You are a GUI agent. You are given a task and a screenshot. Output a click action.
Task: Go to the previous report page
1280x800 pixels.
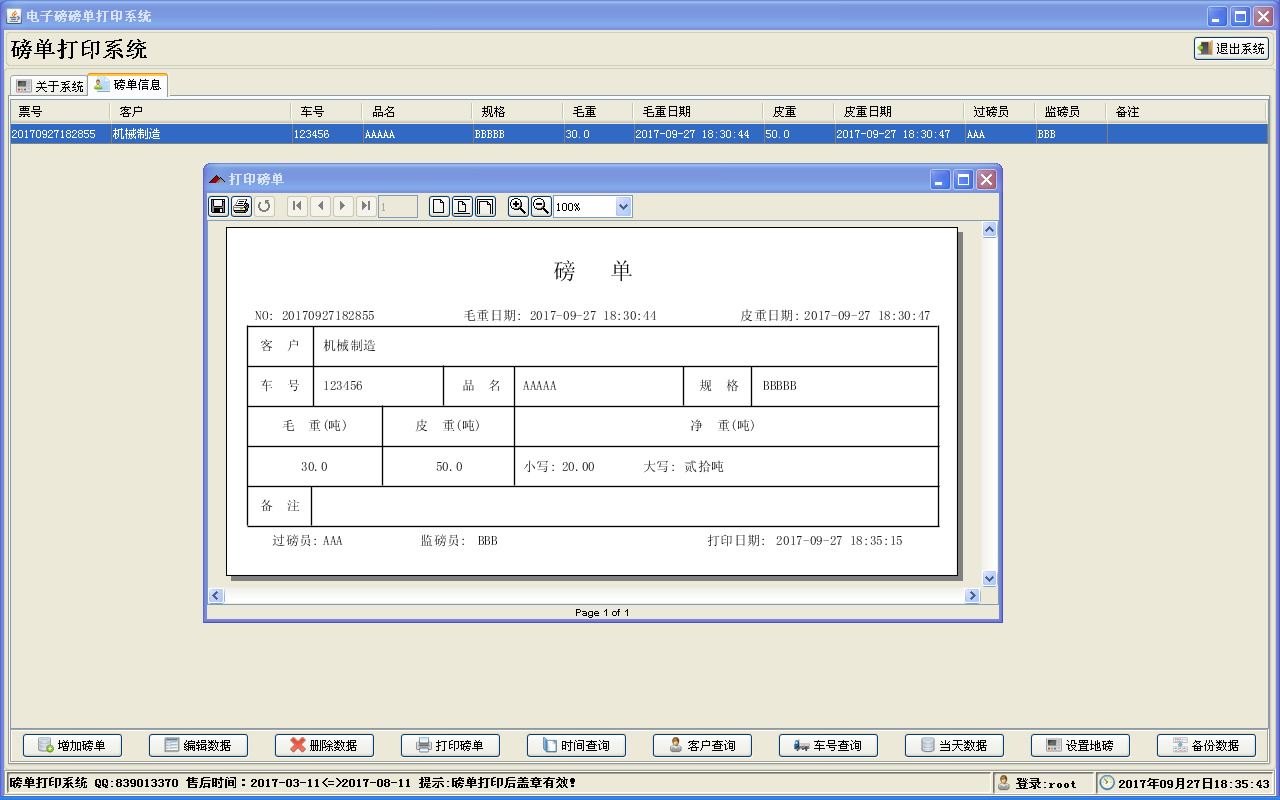tap(321, 206)
